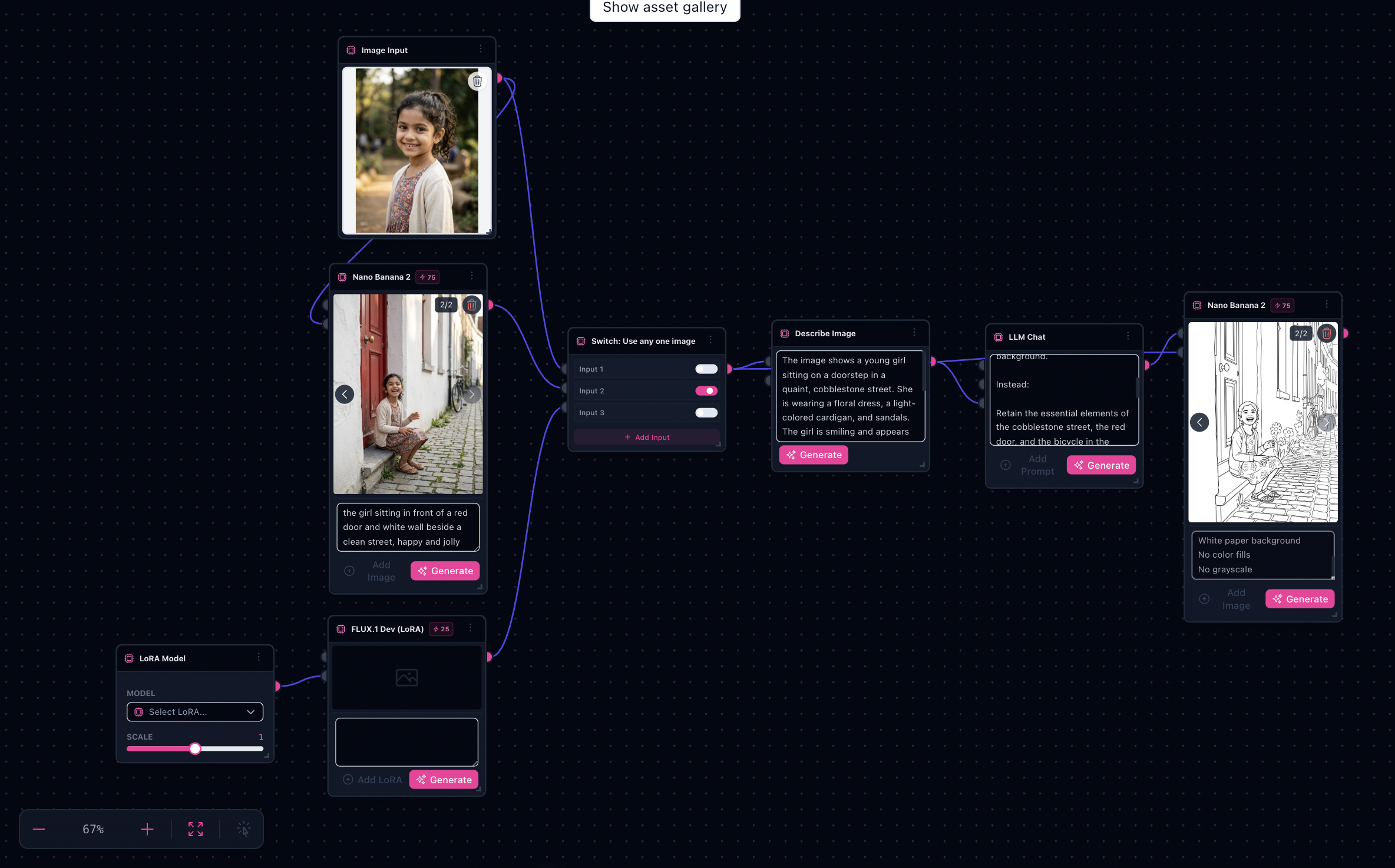Click the 75 credits badge on left Nano Banana 2

(428, 277)
